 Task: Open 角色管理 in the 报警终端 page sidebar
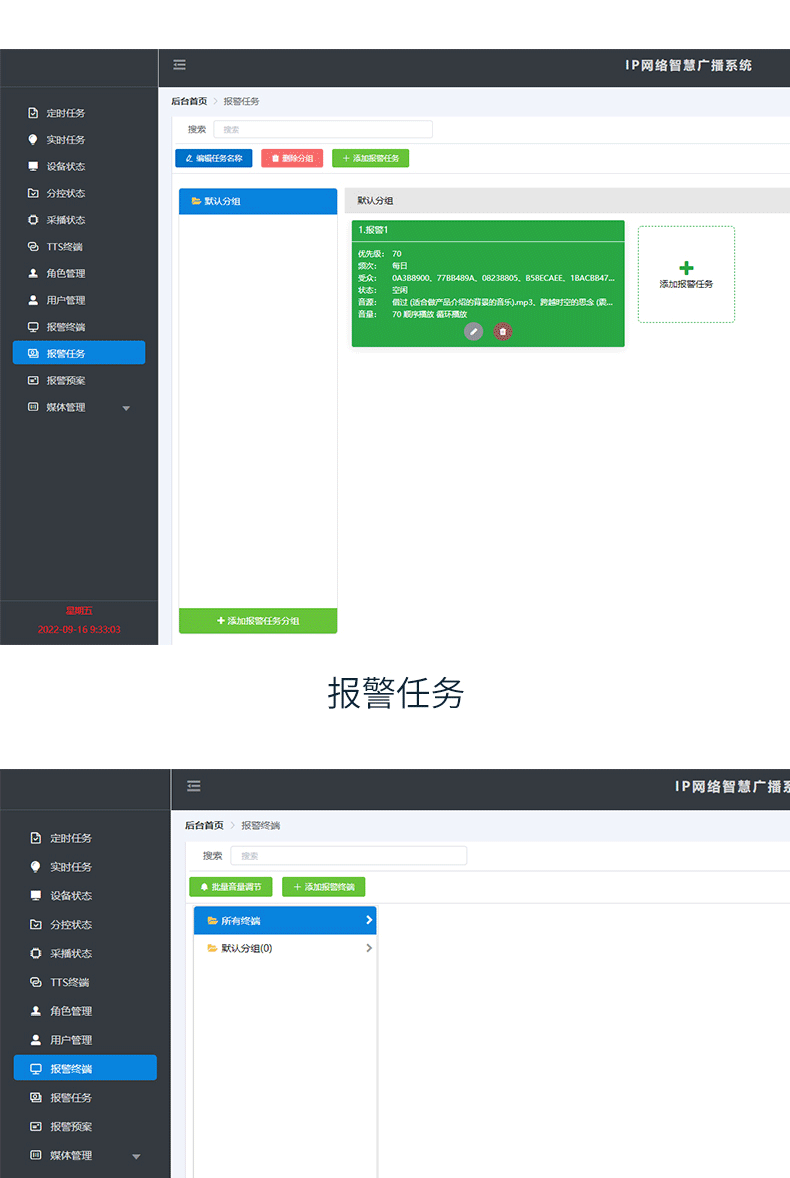tap(71, 1011)
